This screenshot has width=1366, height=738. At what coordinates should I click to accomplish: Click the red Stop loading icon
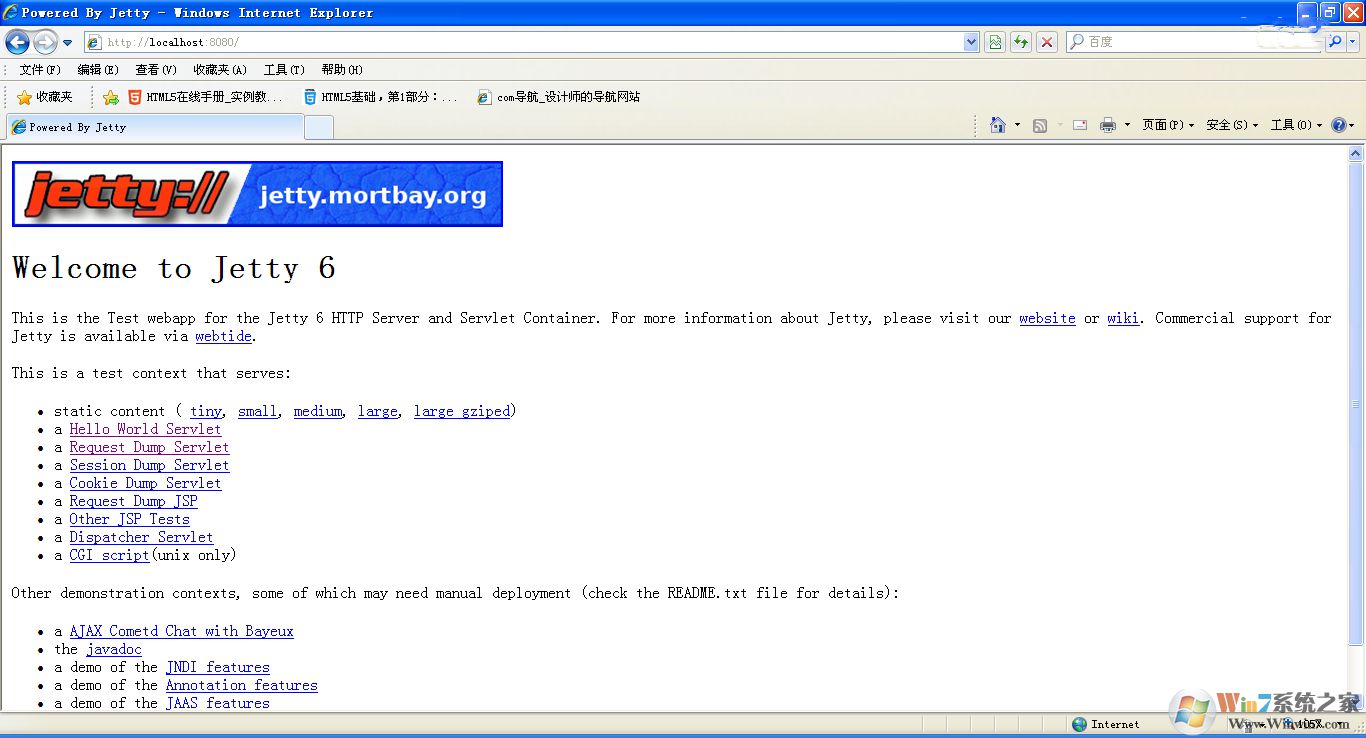[1047, 42]
